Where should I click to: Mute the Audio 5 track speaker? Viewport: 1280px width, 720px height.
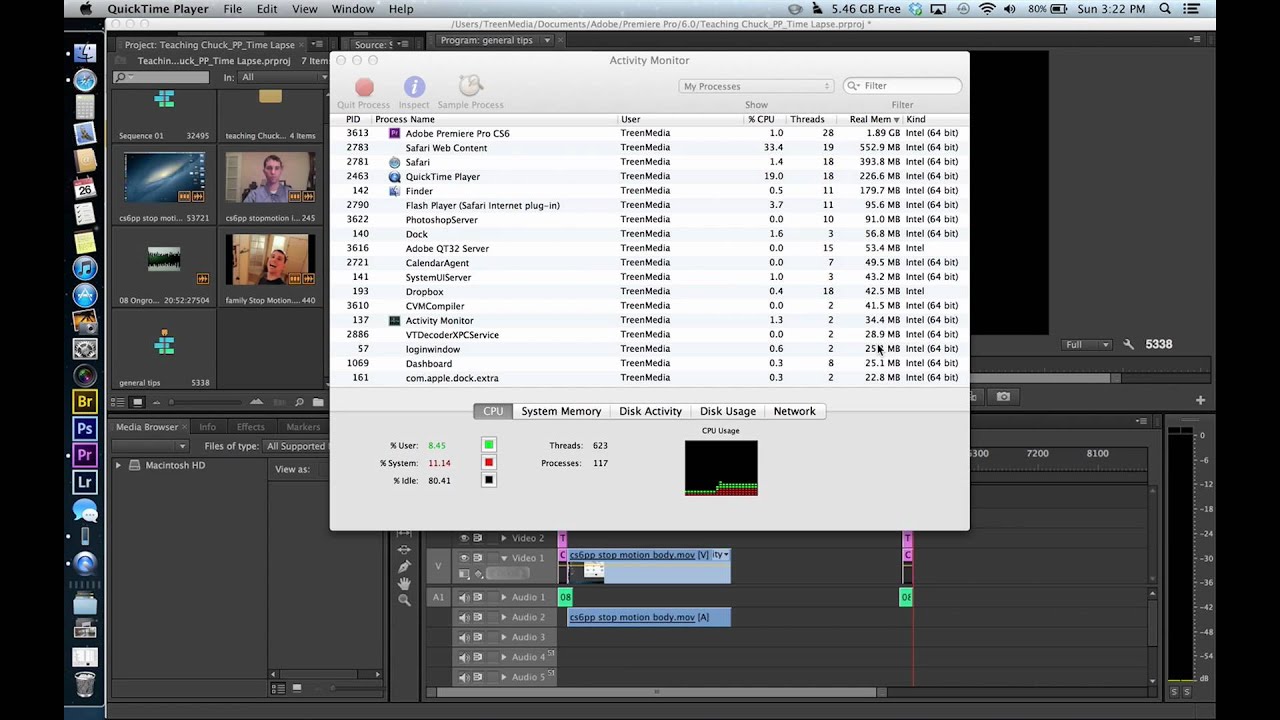464,677
